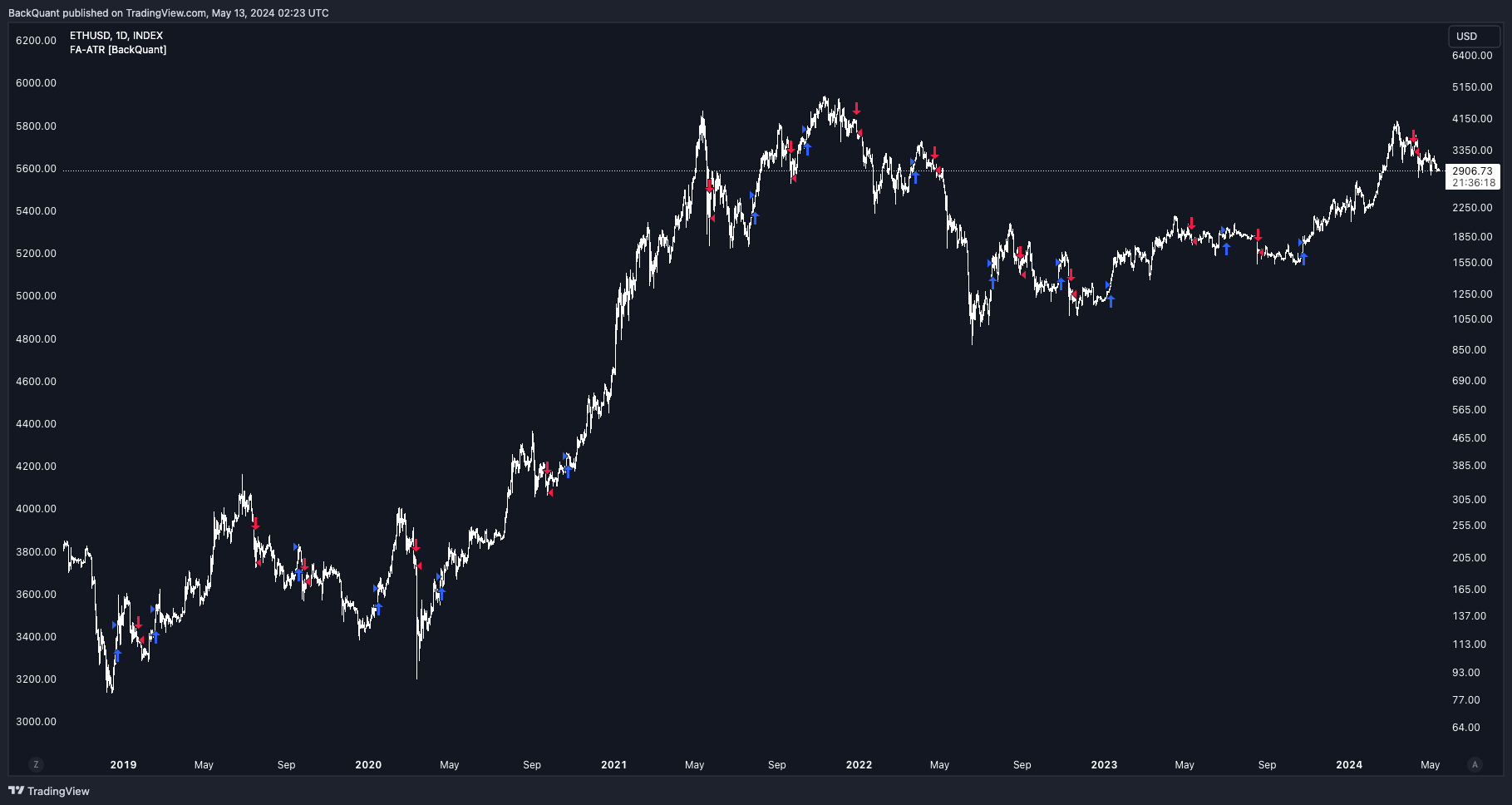1512x805 pixels.
Task: Click the 1850.00 right price axis label
Action: tap(1472, 237)
